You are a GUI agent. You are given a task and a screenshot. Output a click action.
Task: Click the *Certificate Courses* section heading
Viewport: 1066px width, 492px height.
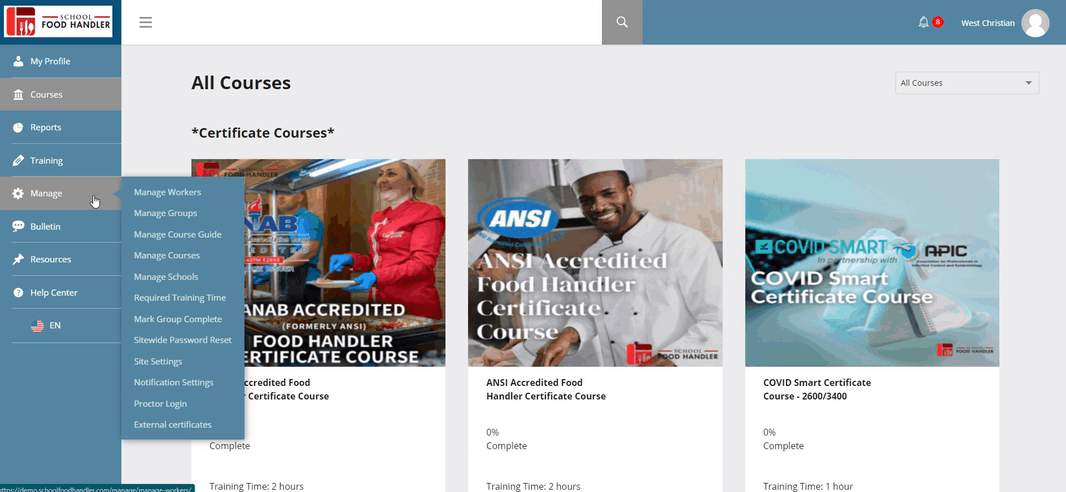tap(262, 133)
